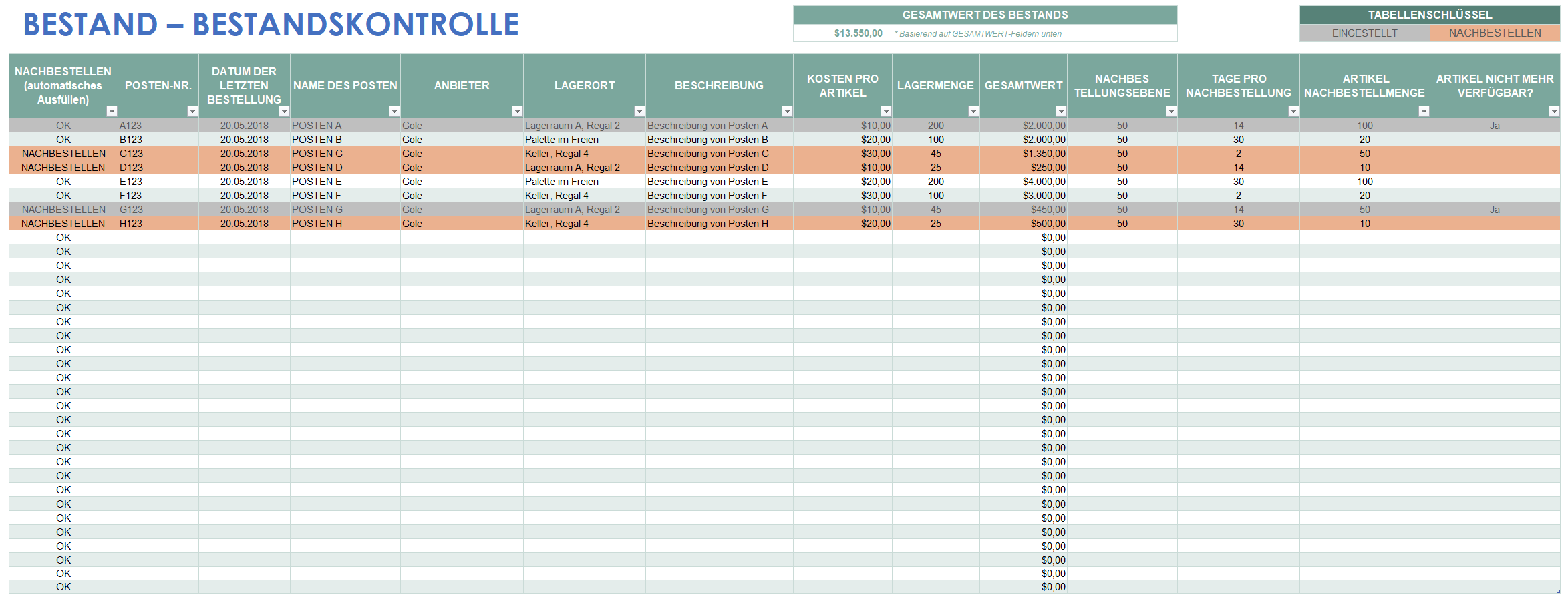The height and width of the screenshot is (601, 1568).
Task: Select the EINGESTELLT gray key swatch
Action: 1364,33
